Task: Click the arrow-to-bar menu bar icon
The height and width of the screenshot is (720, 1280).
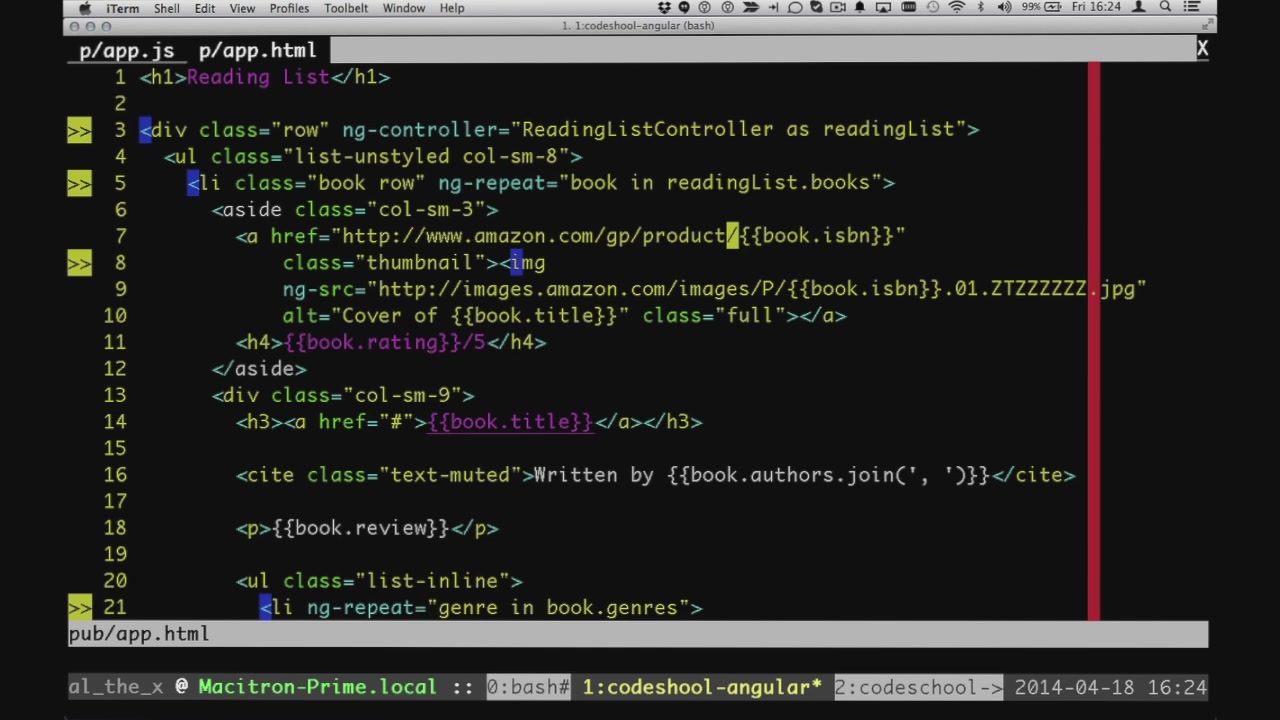Action: (x=773, y=8)
